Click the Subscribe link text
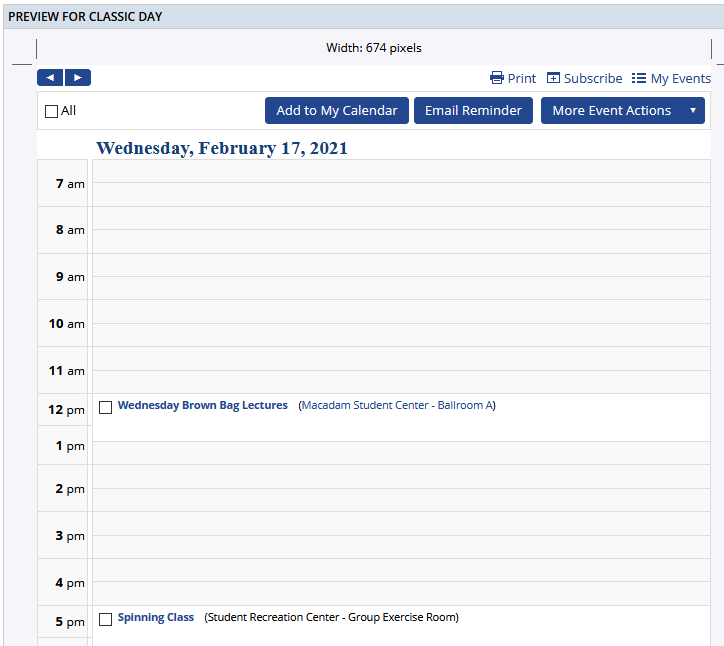 click(x=593, y=78)
